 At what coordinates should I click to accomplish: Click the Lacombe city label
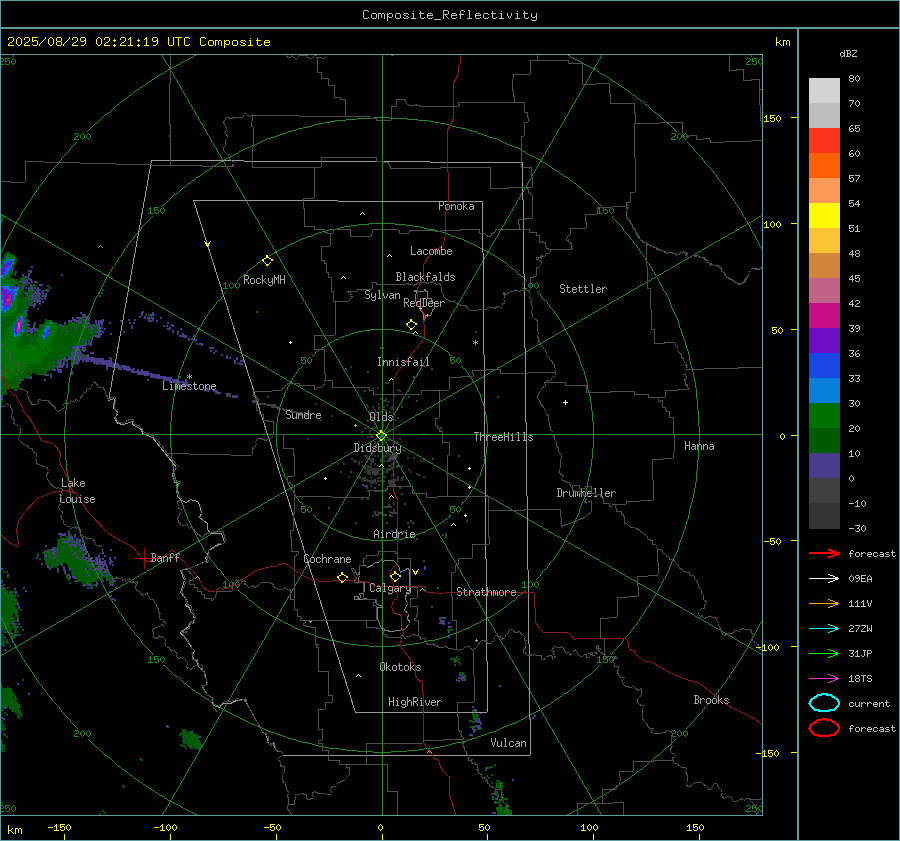click(x=431, y=251)
